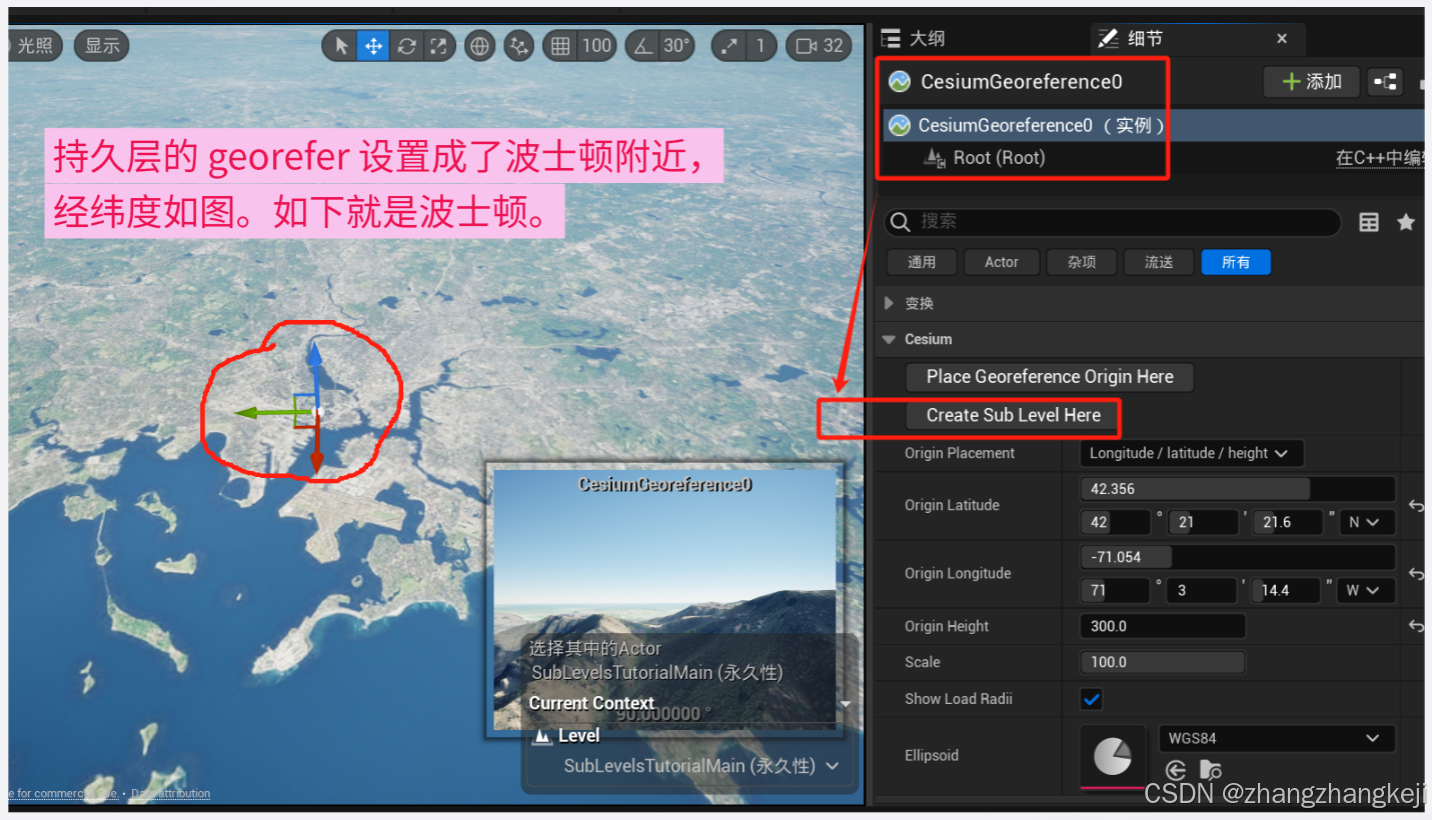This screenshot has width=1432, height=820.
Task: Activate the Rotate tool
Action: tap(406, 45)
